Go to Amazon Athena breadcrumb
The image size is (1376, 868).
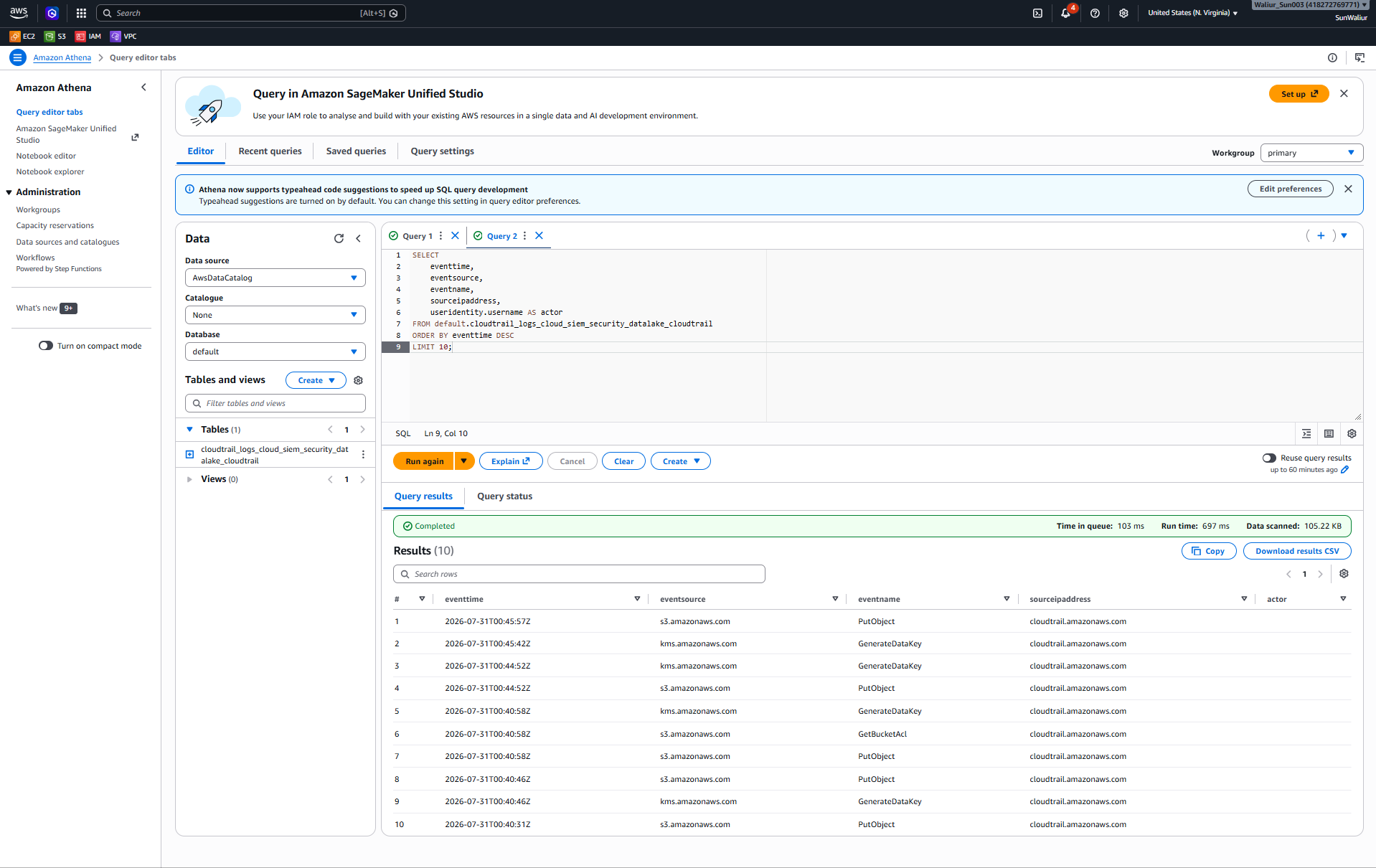62,57
